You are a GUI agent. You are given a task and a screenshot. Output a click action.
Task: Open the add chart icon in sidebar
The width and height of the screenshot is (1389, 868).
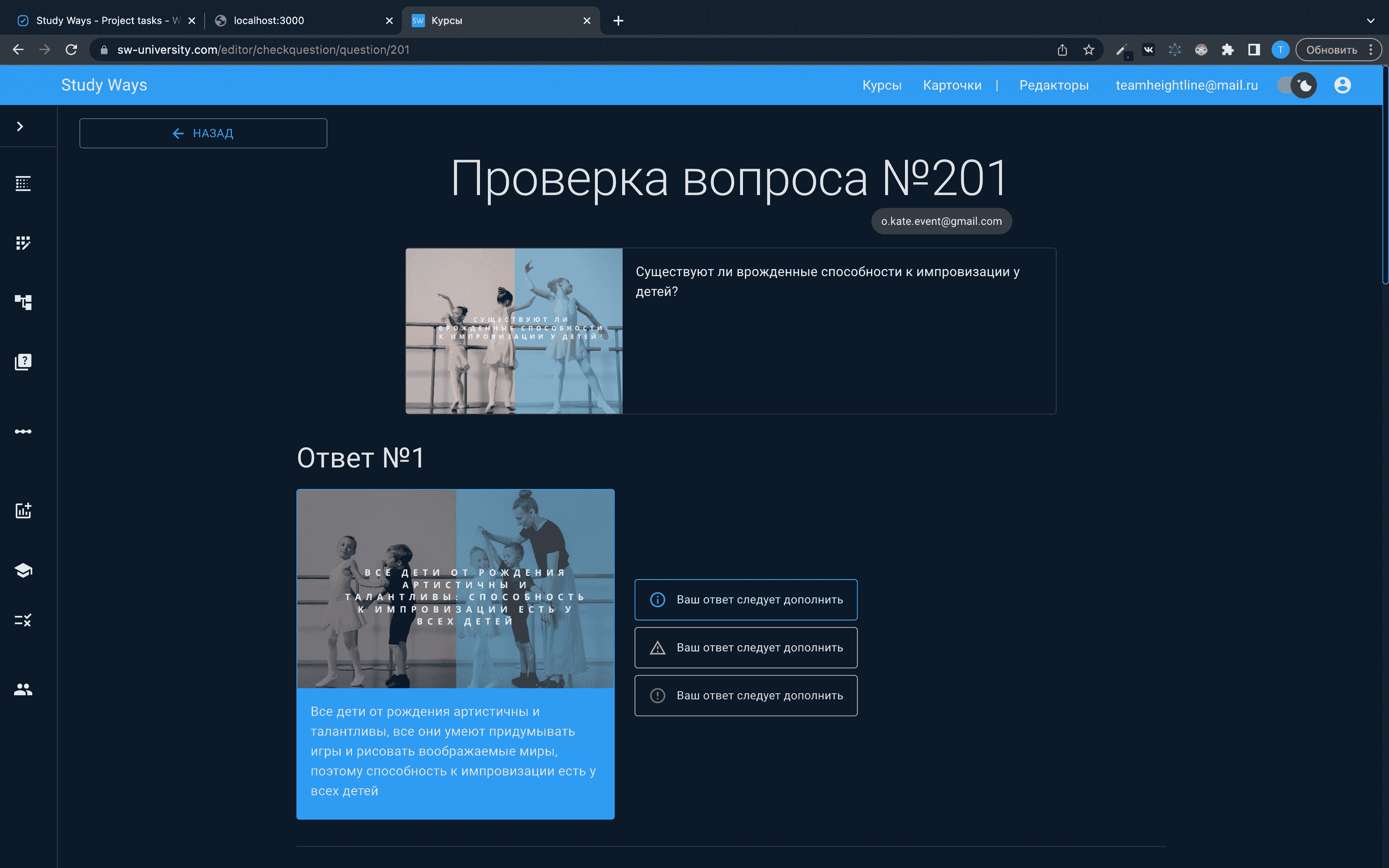pyautogui.click(x=23, y=510)
